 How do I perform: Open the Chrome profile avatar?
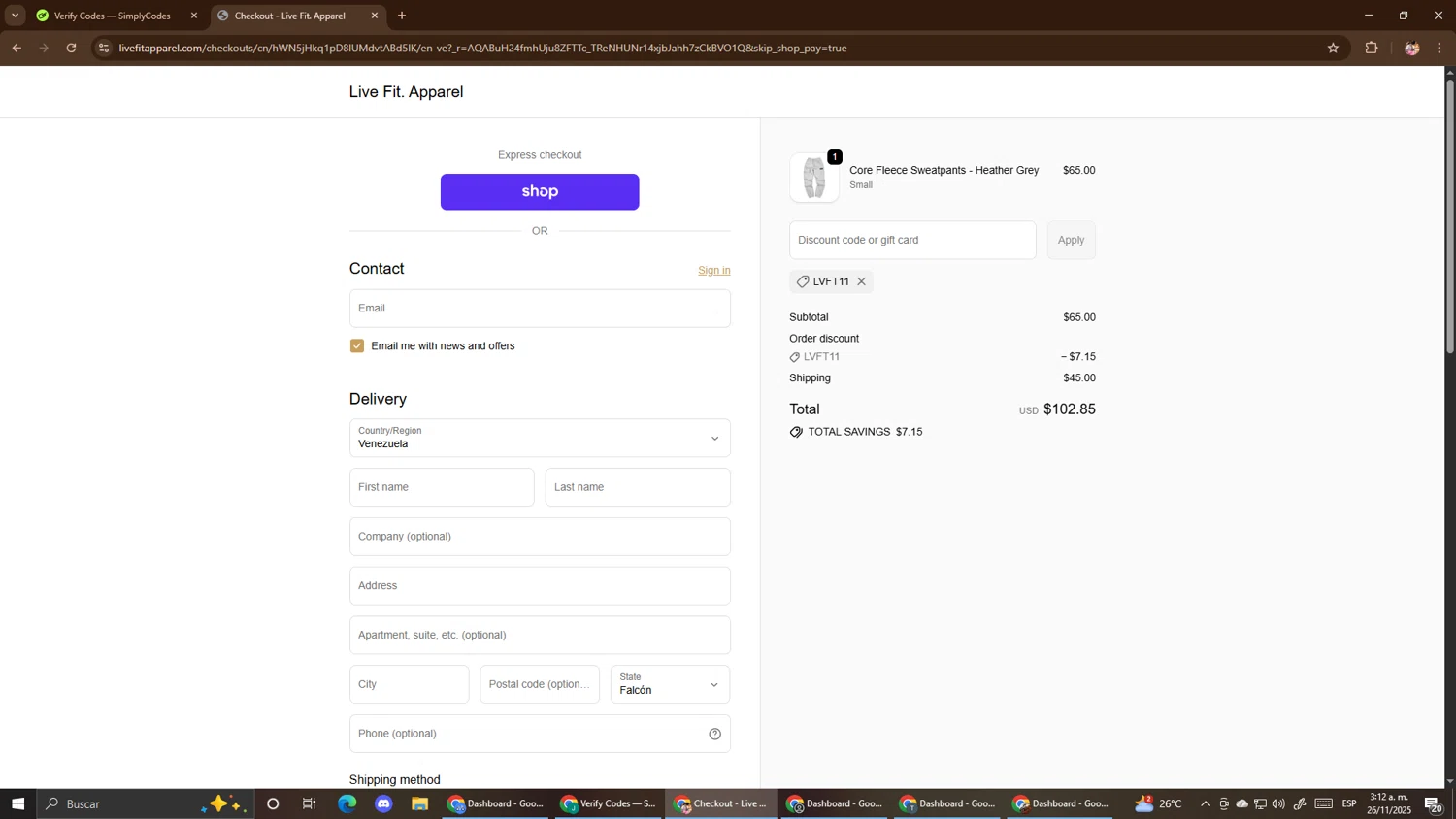click(1411, 48)
